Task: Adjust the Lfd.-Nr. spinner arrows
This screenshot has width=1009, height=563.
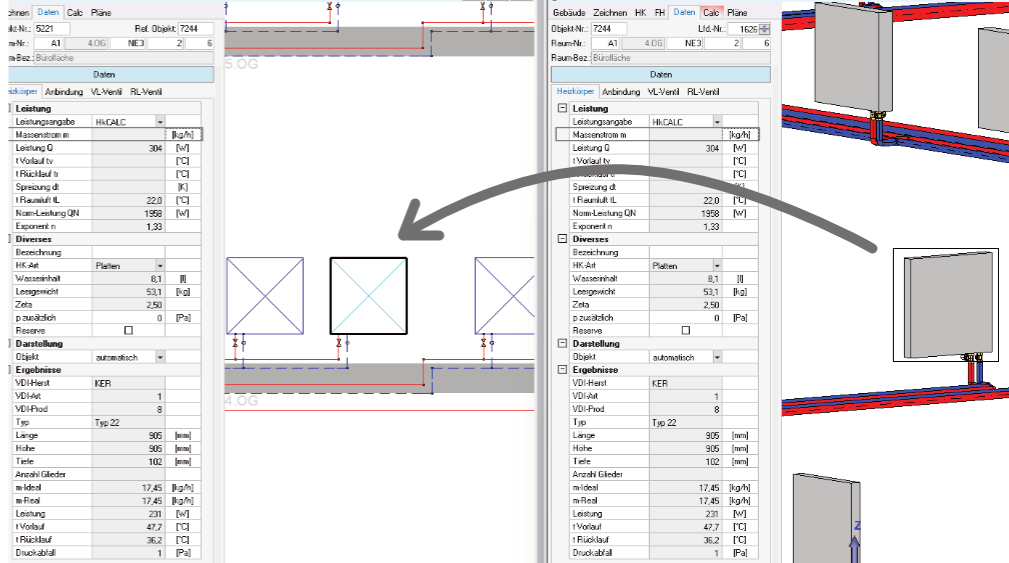Action: [x=764, y=29]
